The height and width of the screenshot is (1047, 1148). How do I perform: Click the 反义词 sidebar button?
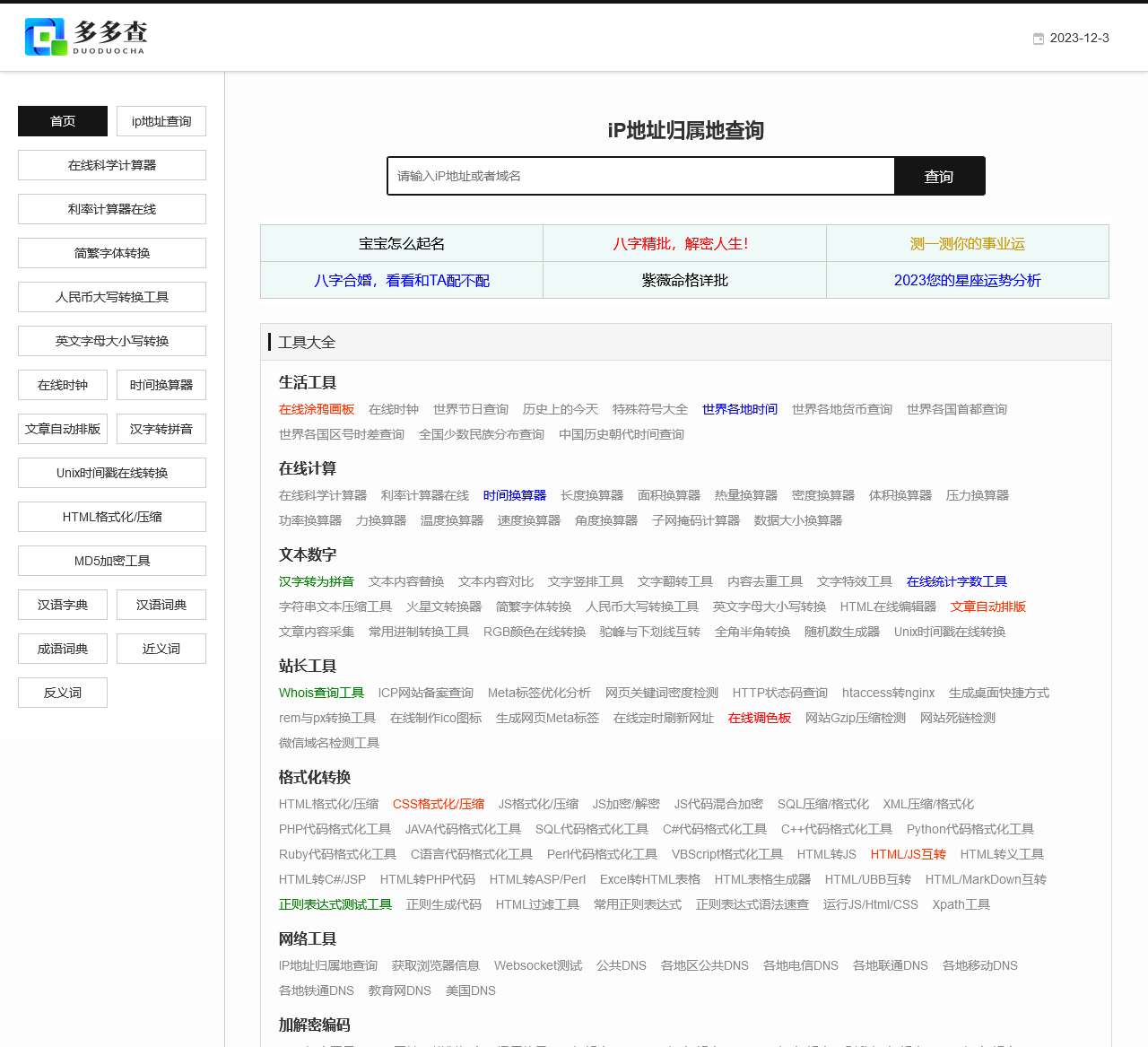click(x=63, y=693)
